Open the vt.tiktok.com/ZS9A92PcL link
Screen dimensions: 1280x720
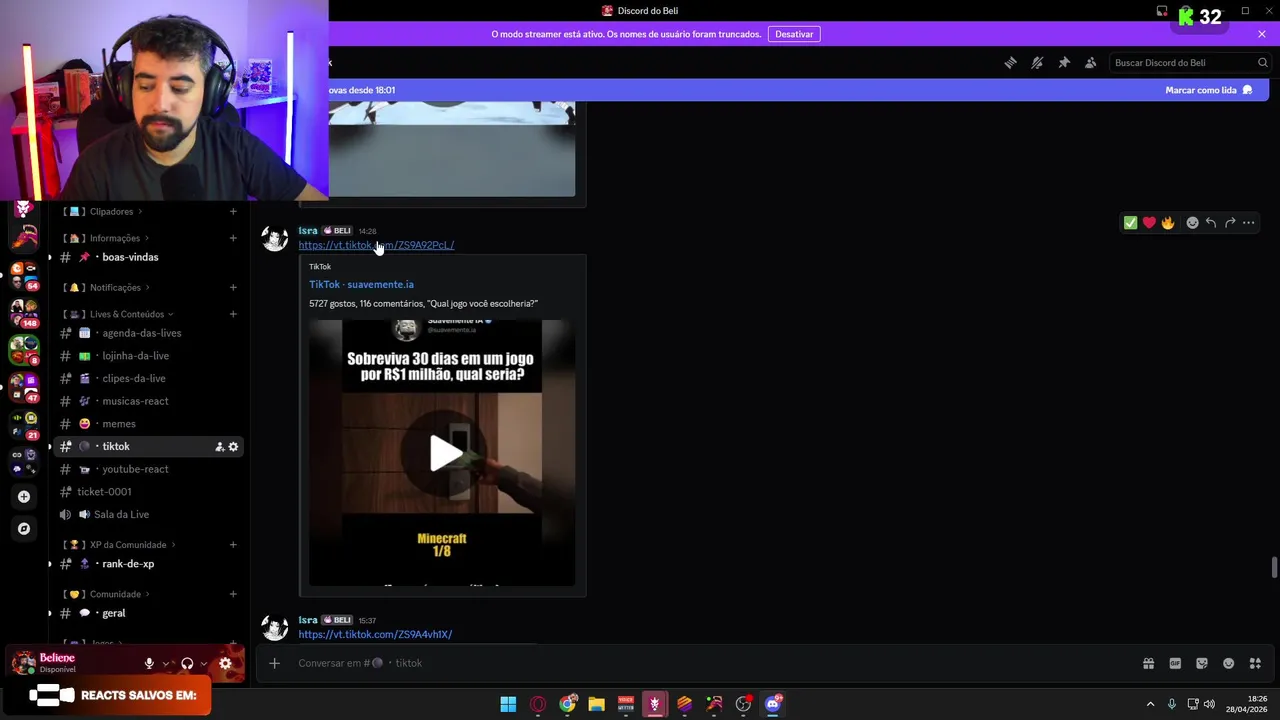click(x=376, y=245)
